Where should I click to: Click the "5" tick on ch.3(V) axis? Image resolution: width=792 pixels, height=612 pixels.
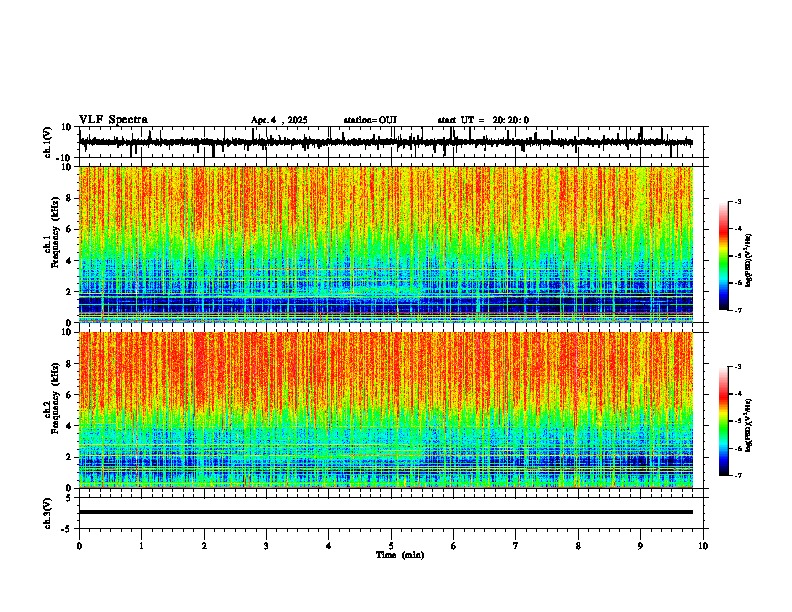click(69, 498)
